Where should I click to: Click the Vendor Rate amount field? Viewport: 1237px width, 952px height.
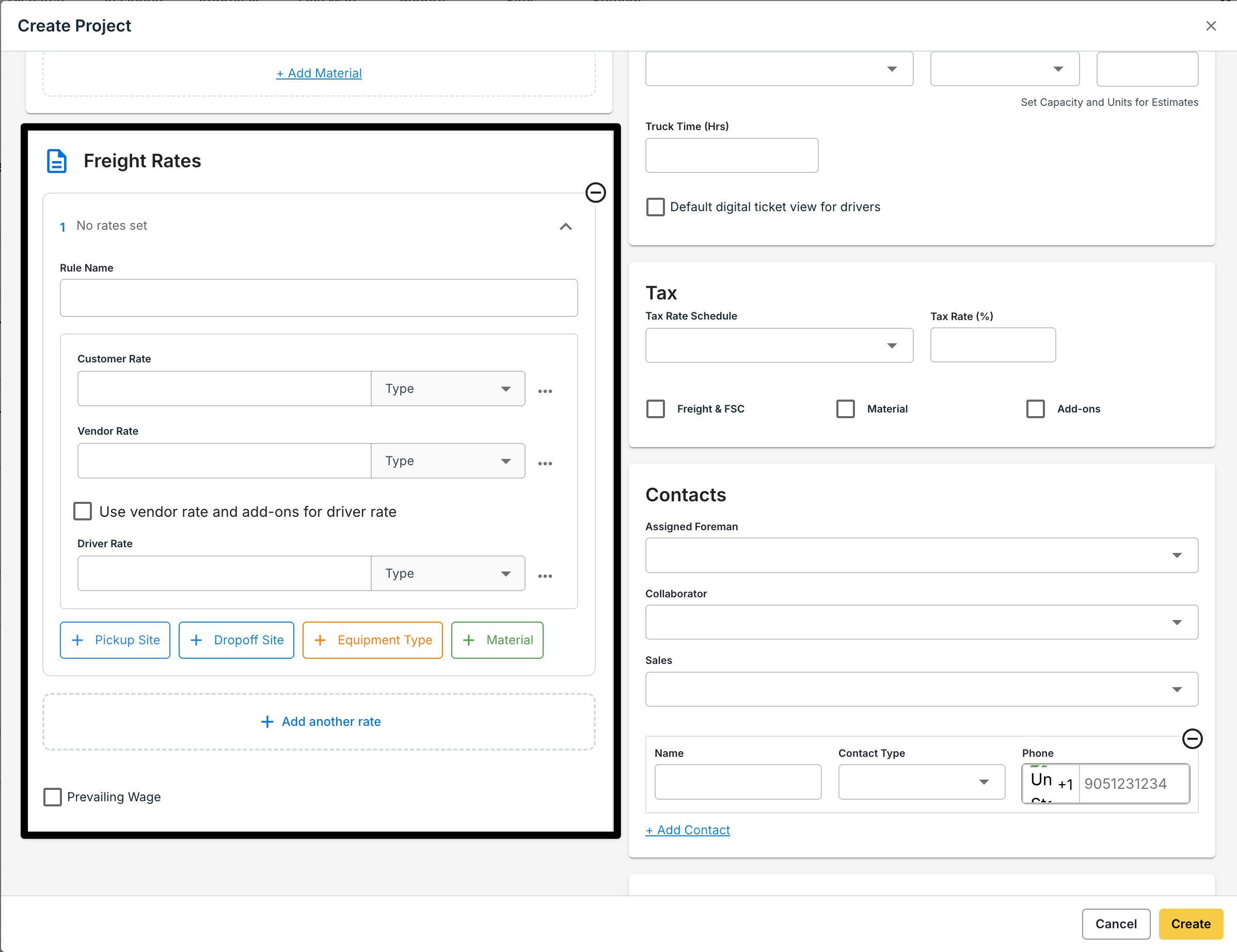[224, 461]
